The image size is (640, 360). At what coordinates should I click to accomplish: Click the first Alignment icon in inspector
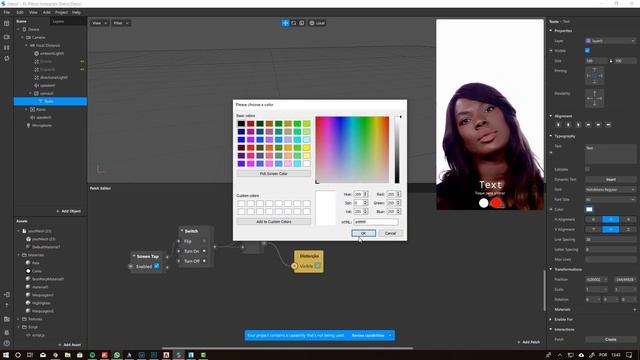coord(558,125)
